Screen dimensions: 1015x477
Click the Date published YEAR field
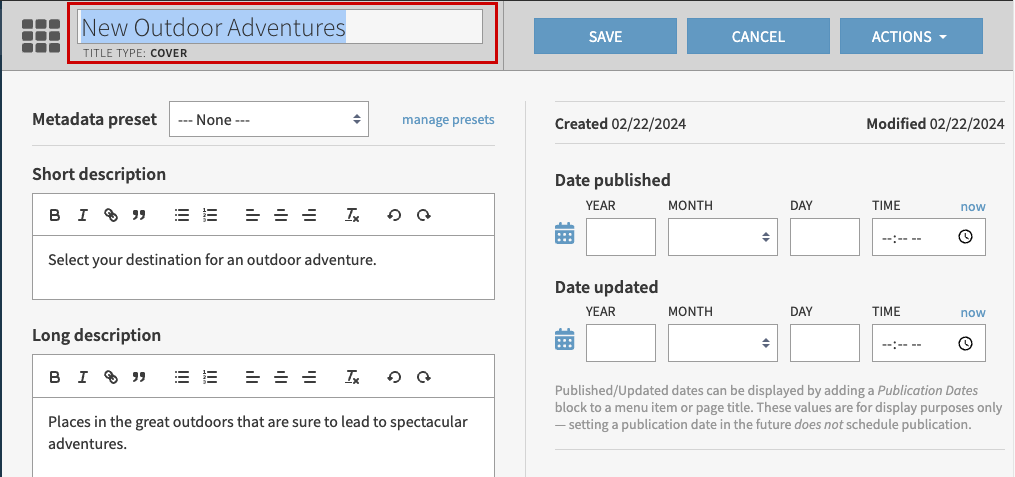(x=620, y=237)
